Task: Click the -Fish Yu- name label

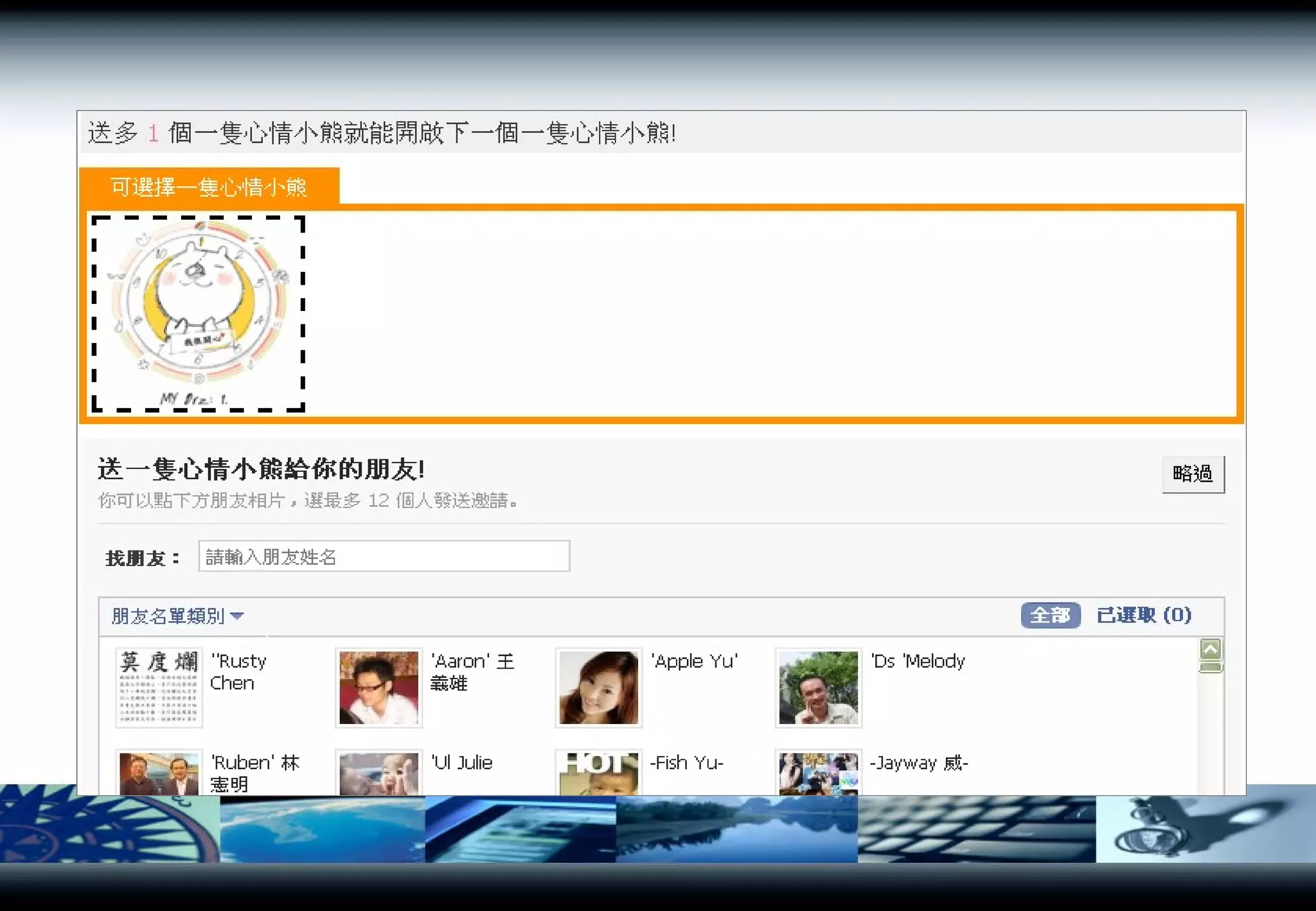Action: (x=686, y=763)
